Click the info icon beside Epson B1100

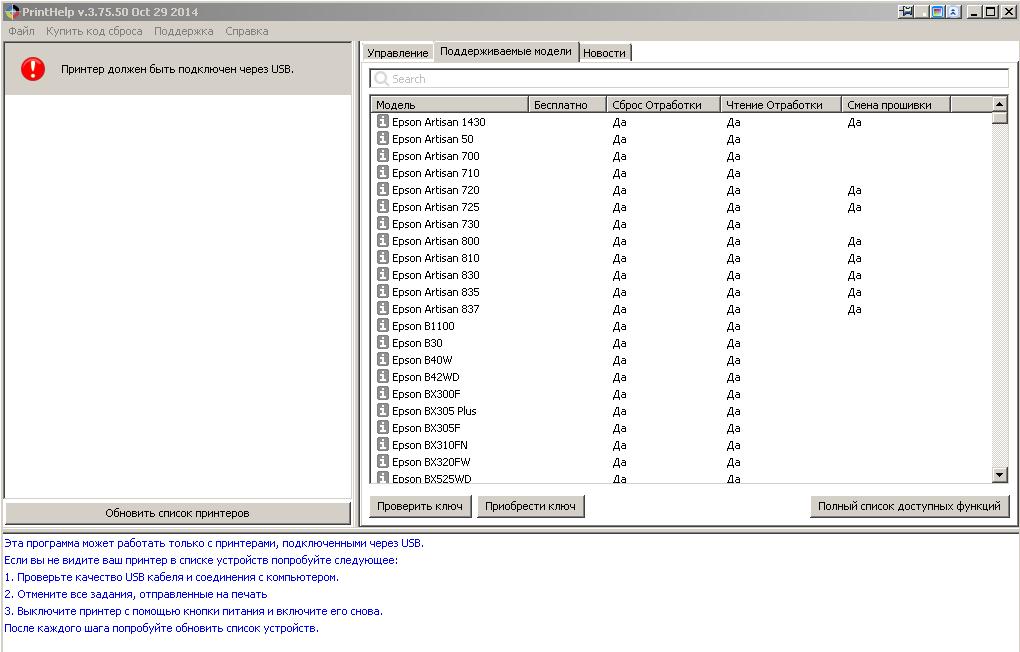(382, 325)
